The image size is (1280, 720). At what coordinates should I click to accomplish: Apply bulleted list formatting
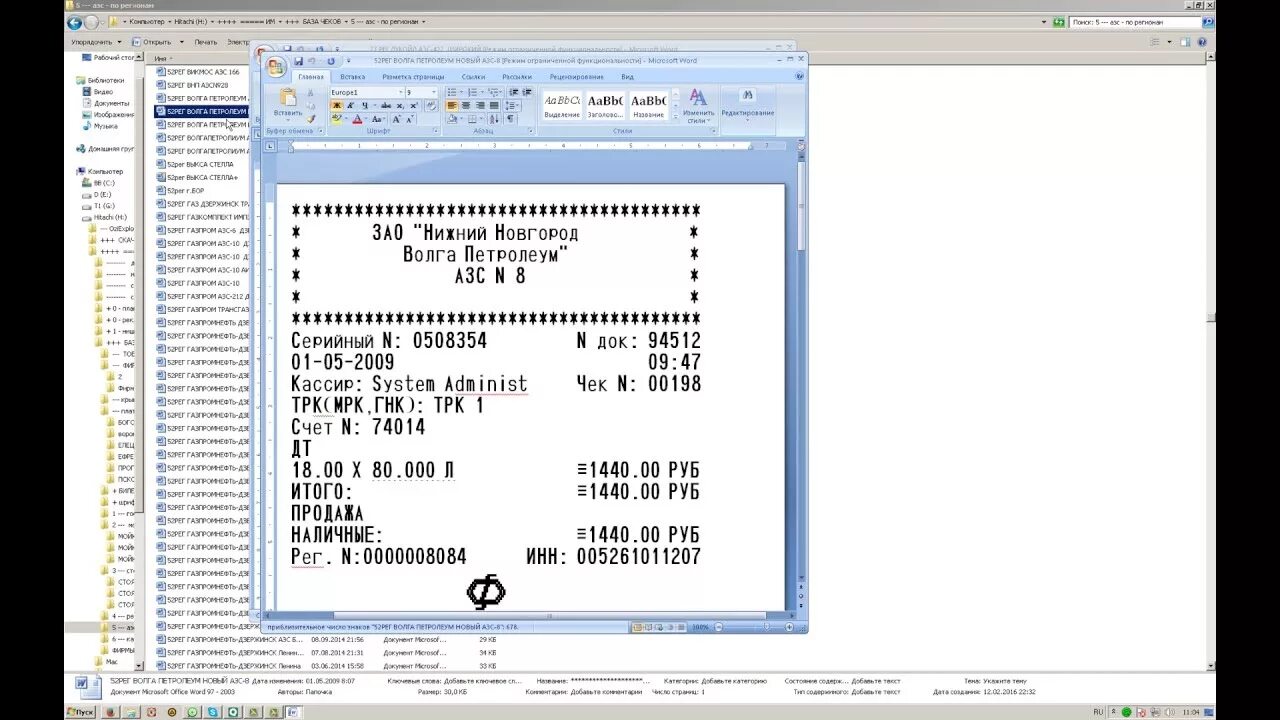tap(452, 92)
